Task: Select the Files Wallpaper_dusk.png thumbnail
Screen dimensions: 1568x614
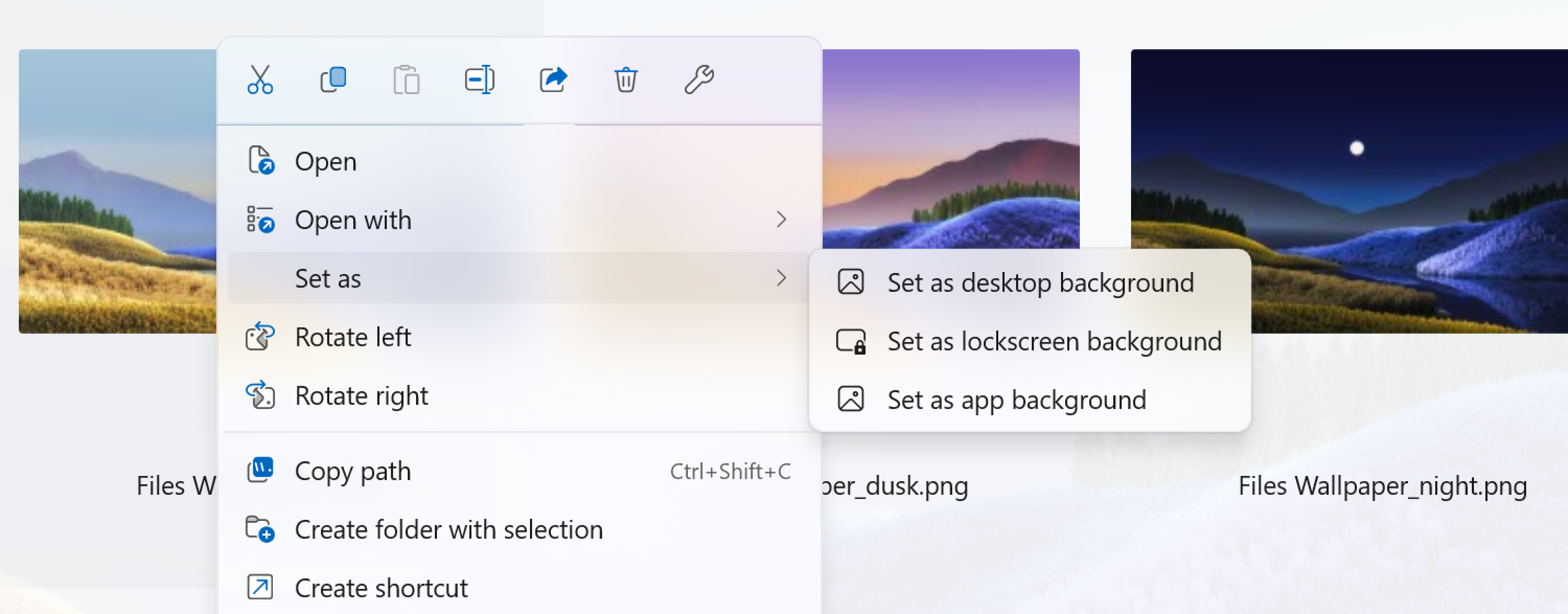Action: point(950,152)
